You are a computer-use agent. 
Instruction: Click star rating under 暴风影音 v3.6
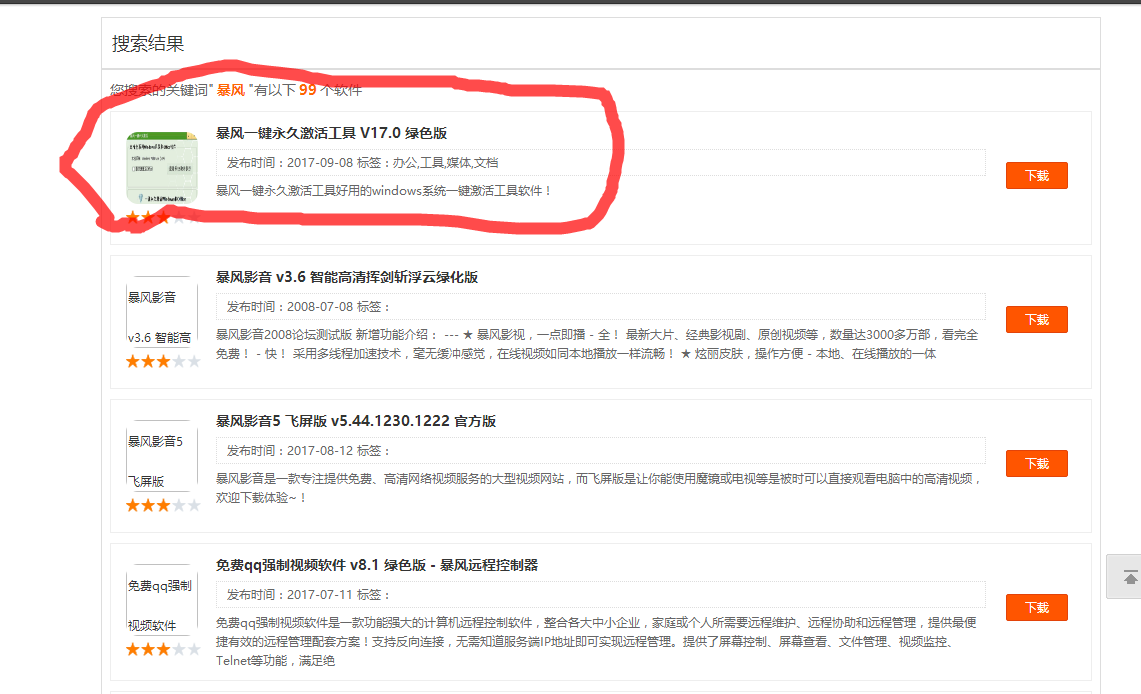[x=162, y=362]
